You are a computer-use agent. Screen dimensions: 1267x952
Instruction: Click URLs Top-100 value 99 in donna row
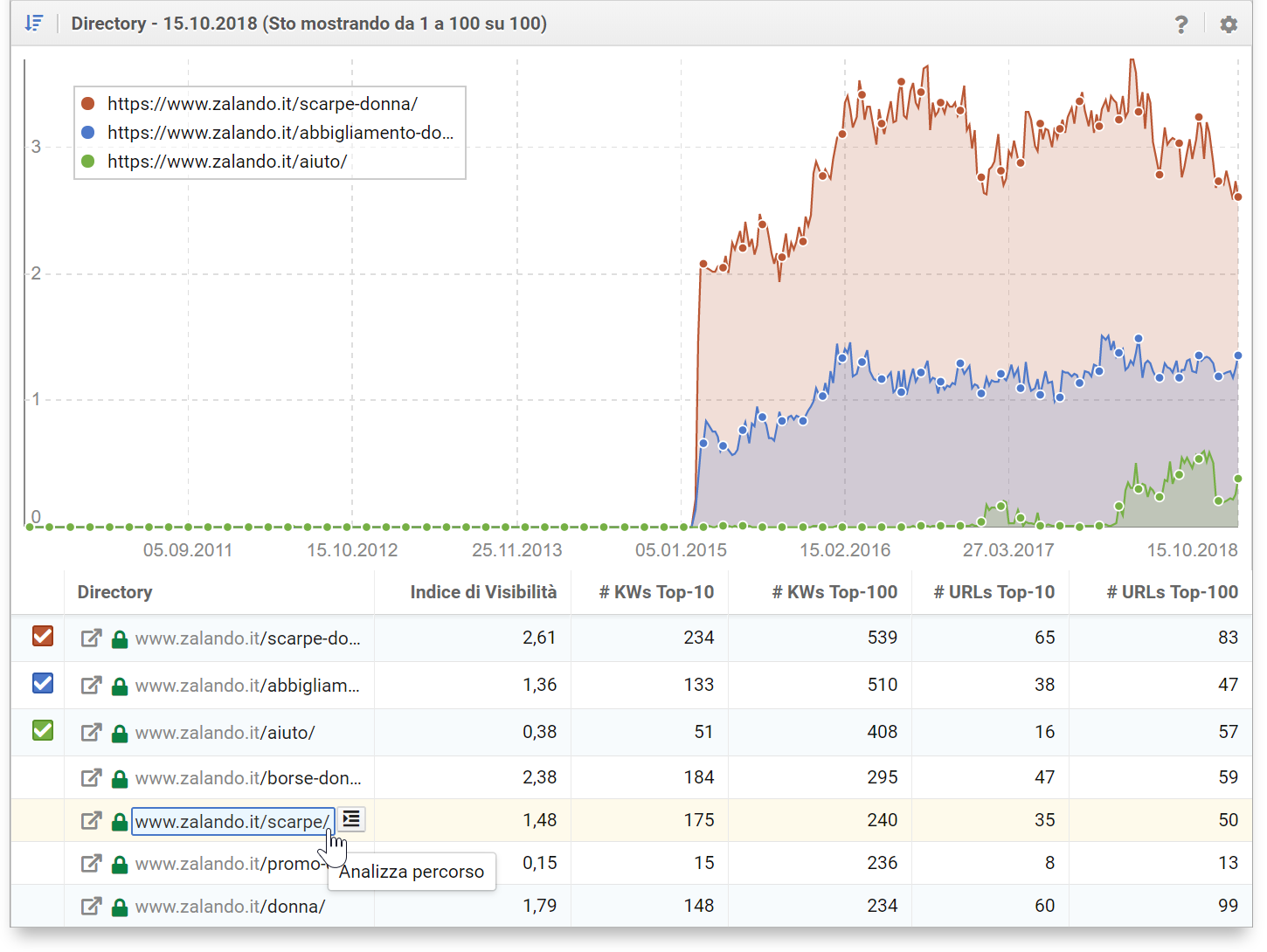[x=1229, y=907]
